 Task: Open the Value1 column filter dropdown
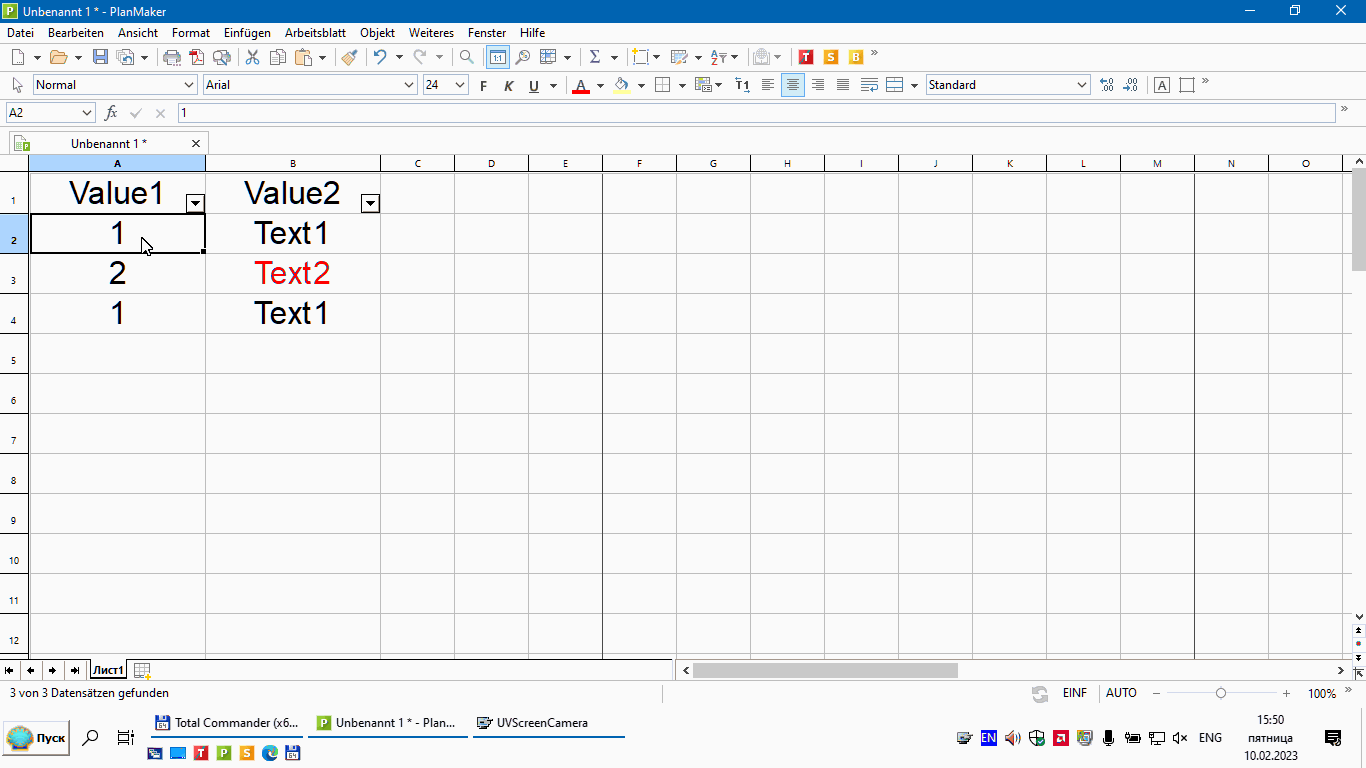(x=195, y=203)
